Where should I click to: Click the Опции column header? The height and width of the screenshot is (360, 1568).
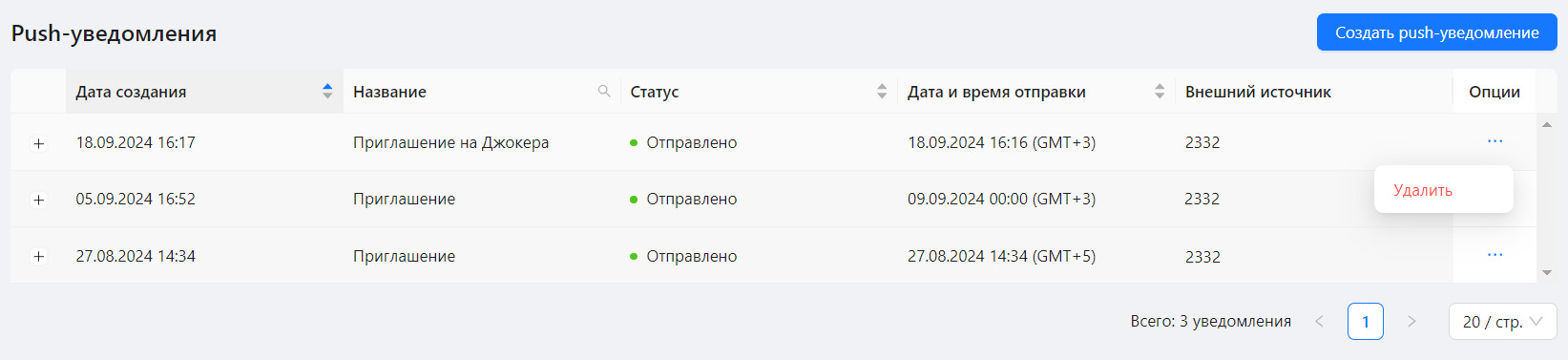click(1495, 92)
